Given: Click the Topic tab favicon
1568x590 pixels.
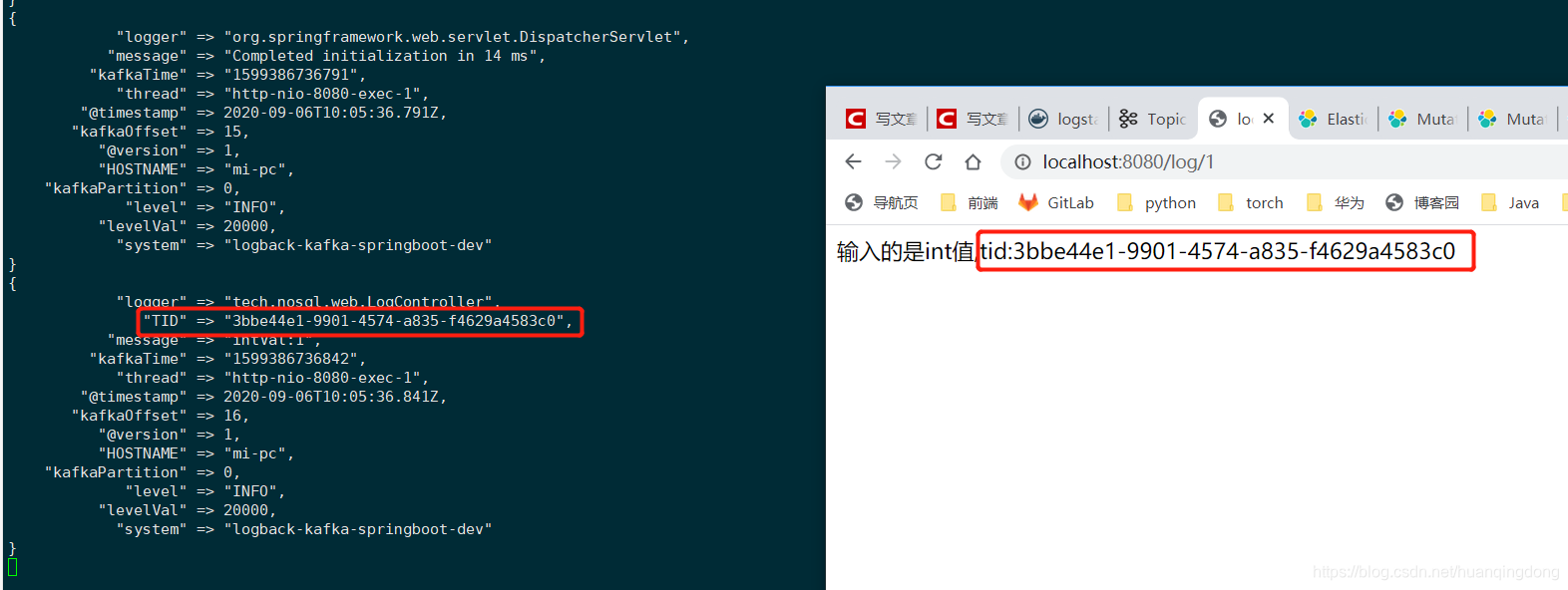Looking at the screenshot, I should tap(1128, 119).
